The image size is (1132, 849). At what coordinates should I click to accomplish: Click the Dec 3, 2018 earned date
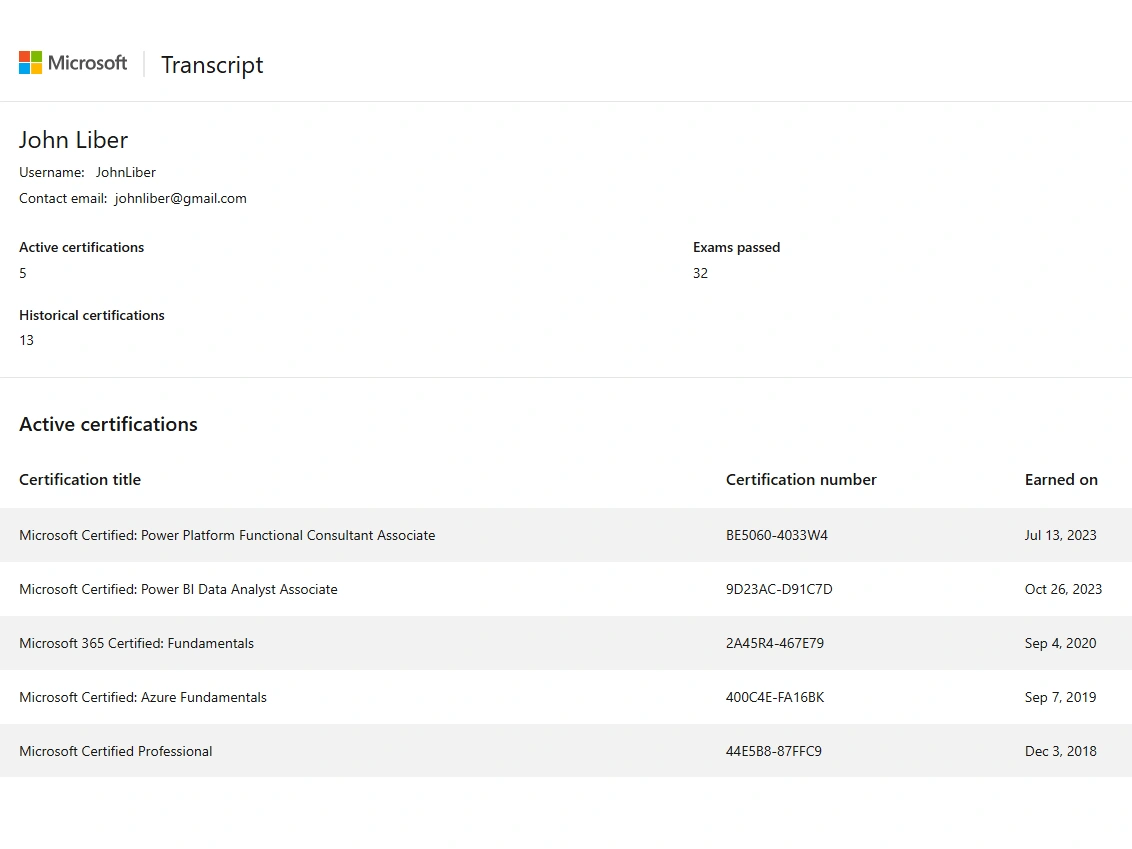(x=1060, y=751)
